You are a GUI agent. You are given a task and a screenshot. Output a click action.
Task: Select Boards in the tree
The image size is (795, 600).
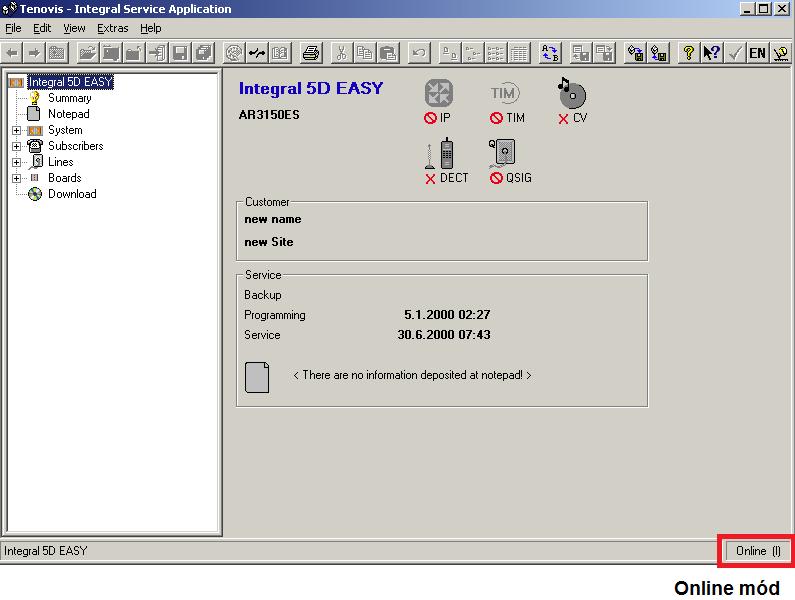[64, 178]
